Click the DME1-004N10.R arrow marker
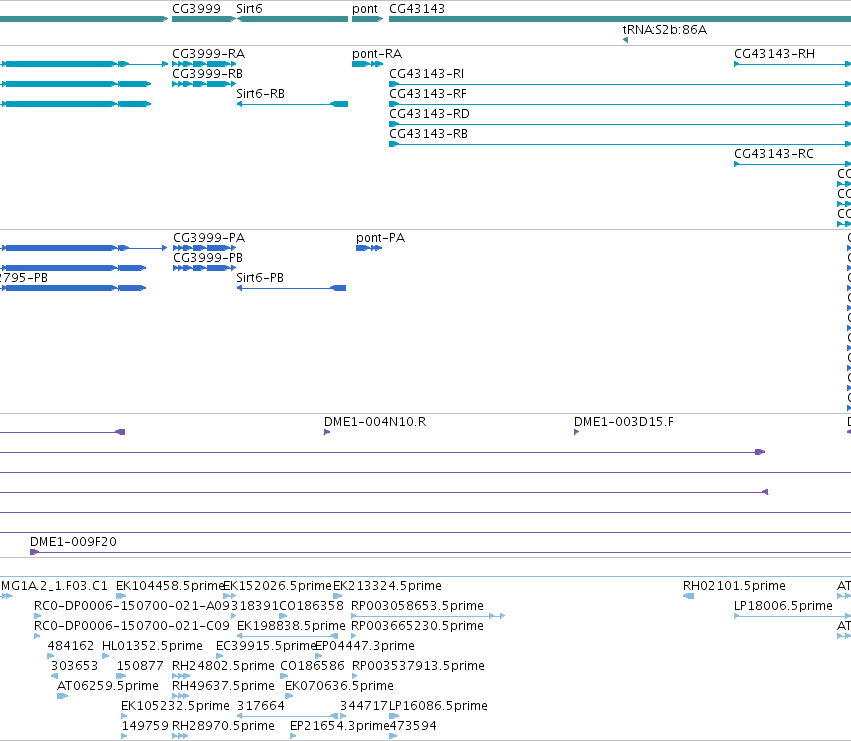851x741 pixels. tap(327, 432)
